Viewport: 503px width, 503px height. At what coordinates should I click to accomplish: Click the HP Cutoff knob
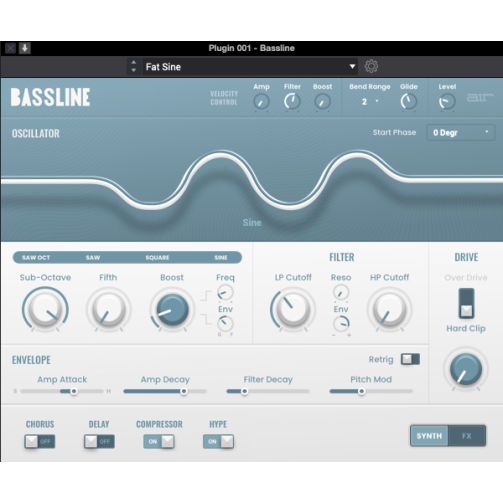389,309
